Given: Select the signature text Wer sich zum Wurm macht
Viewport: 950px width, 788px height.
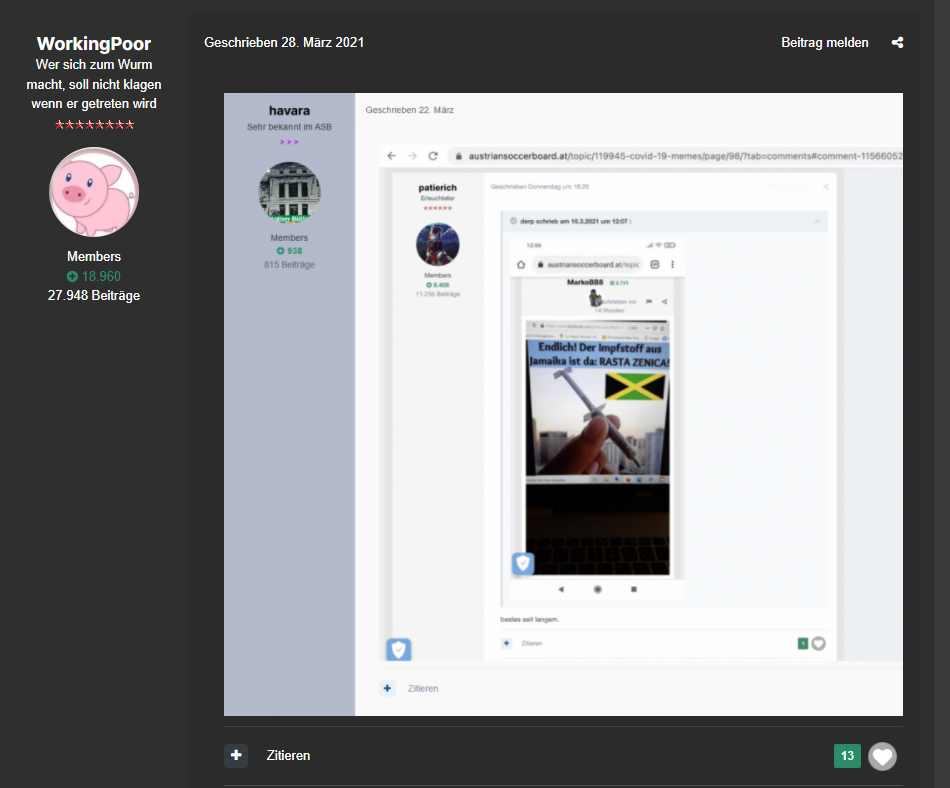Looking at the screenshot, I should coord(94,84).
